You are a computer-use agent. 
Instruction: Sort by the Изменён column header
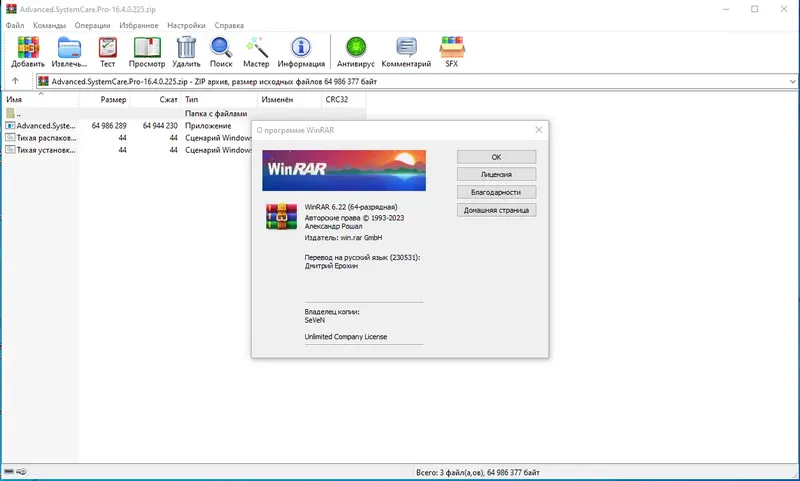click(290, 99)
